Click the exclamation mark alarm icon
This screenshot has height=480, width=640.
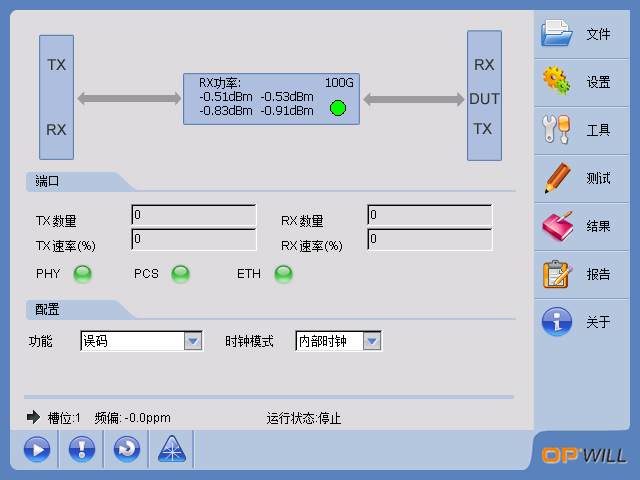(x=82, y=449)
